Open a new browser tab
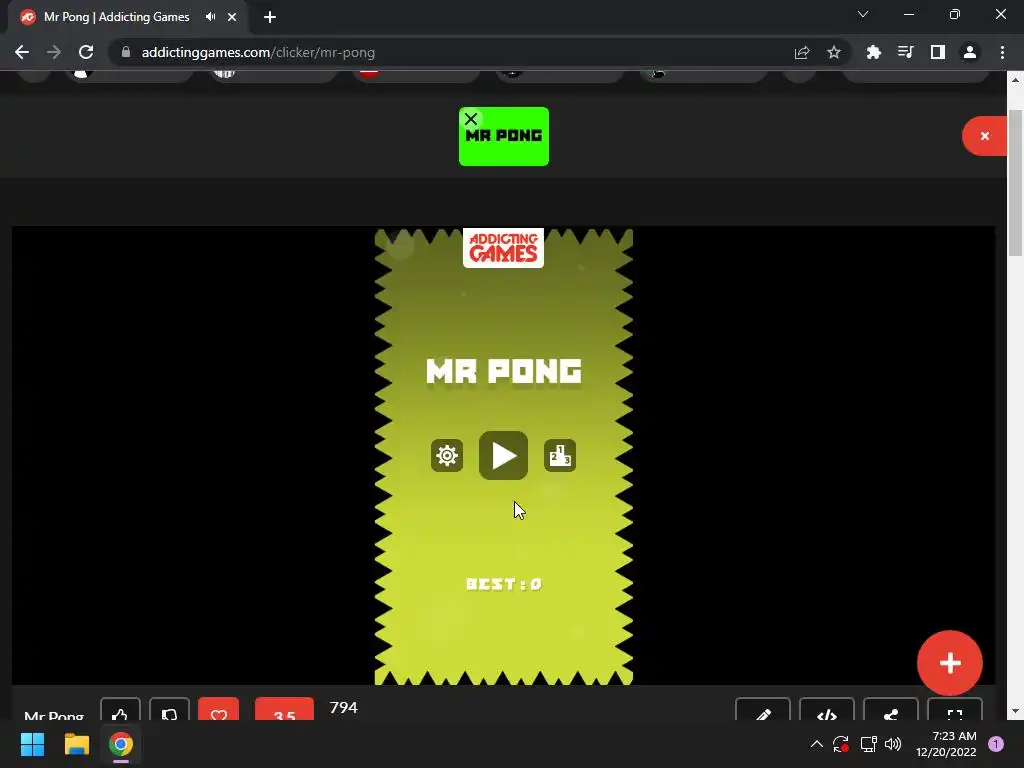 pos(270,17)
